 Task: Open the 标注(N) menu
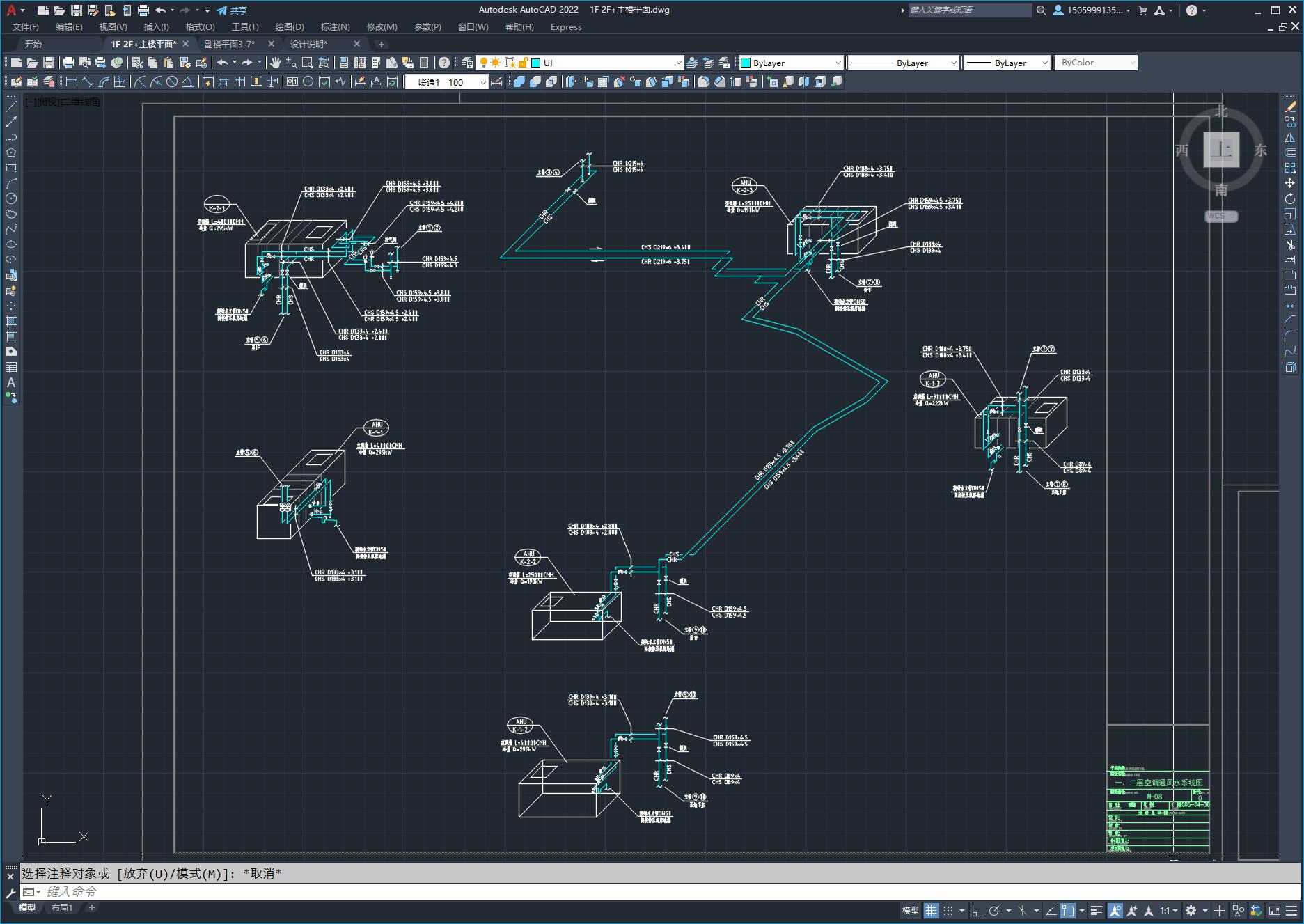pos(335,27)
